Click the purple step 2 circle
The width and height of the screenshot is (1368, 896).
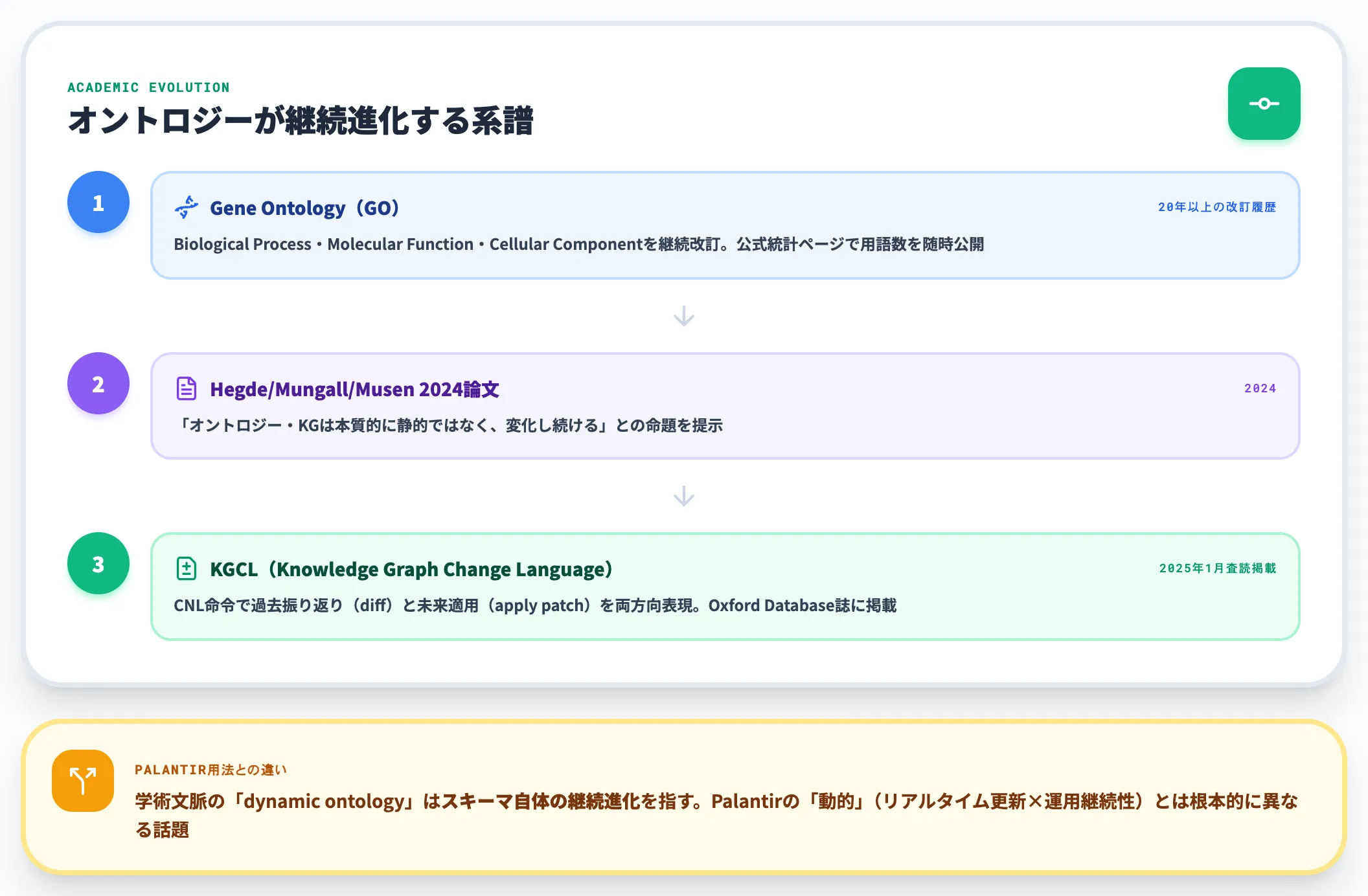point(98,383)
